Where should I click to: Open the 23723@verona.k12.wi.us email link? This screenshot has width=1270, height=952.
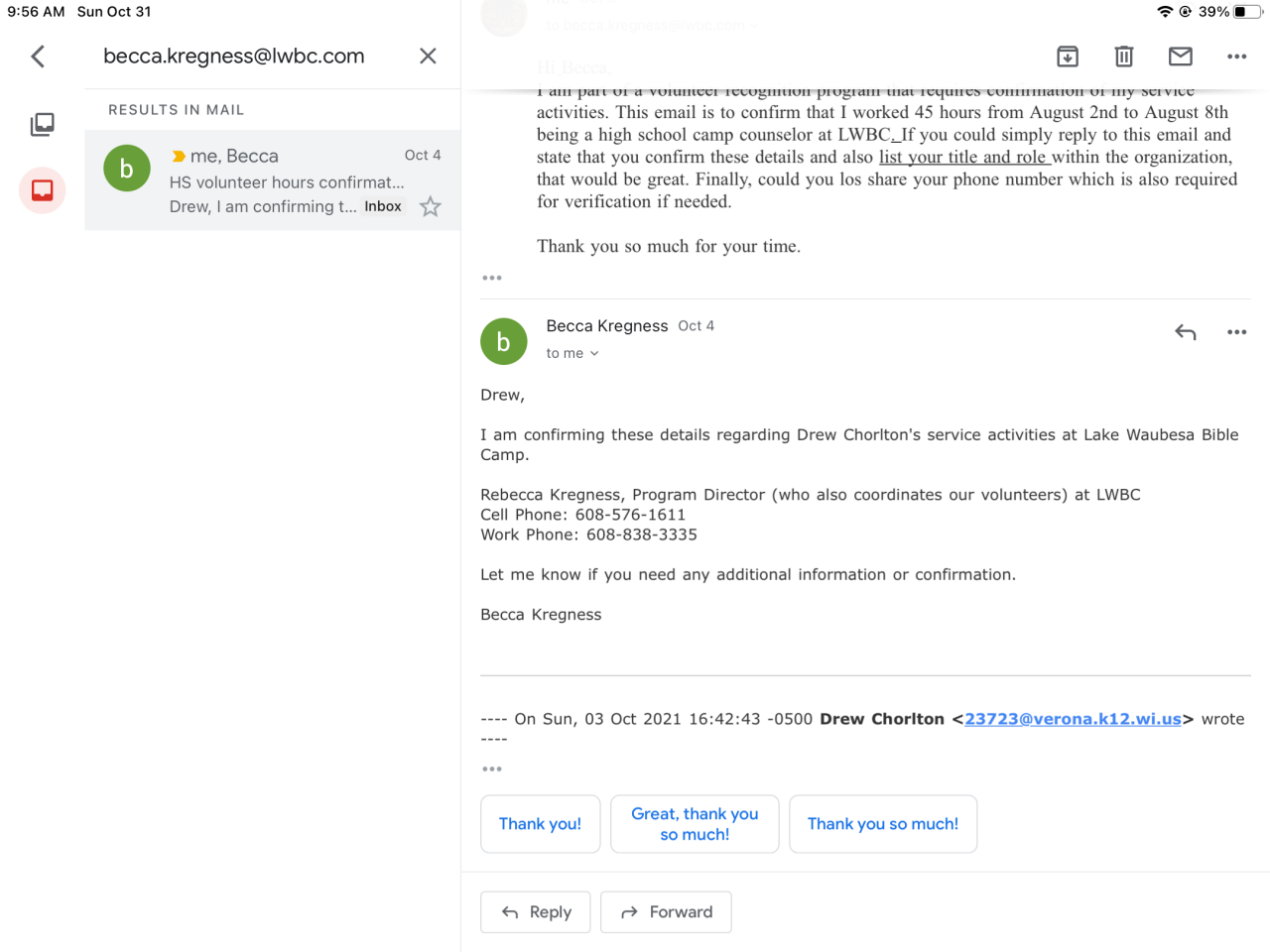click(x=1073, y=719)
